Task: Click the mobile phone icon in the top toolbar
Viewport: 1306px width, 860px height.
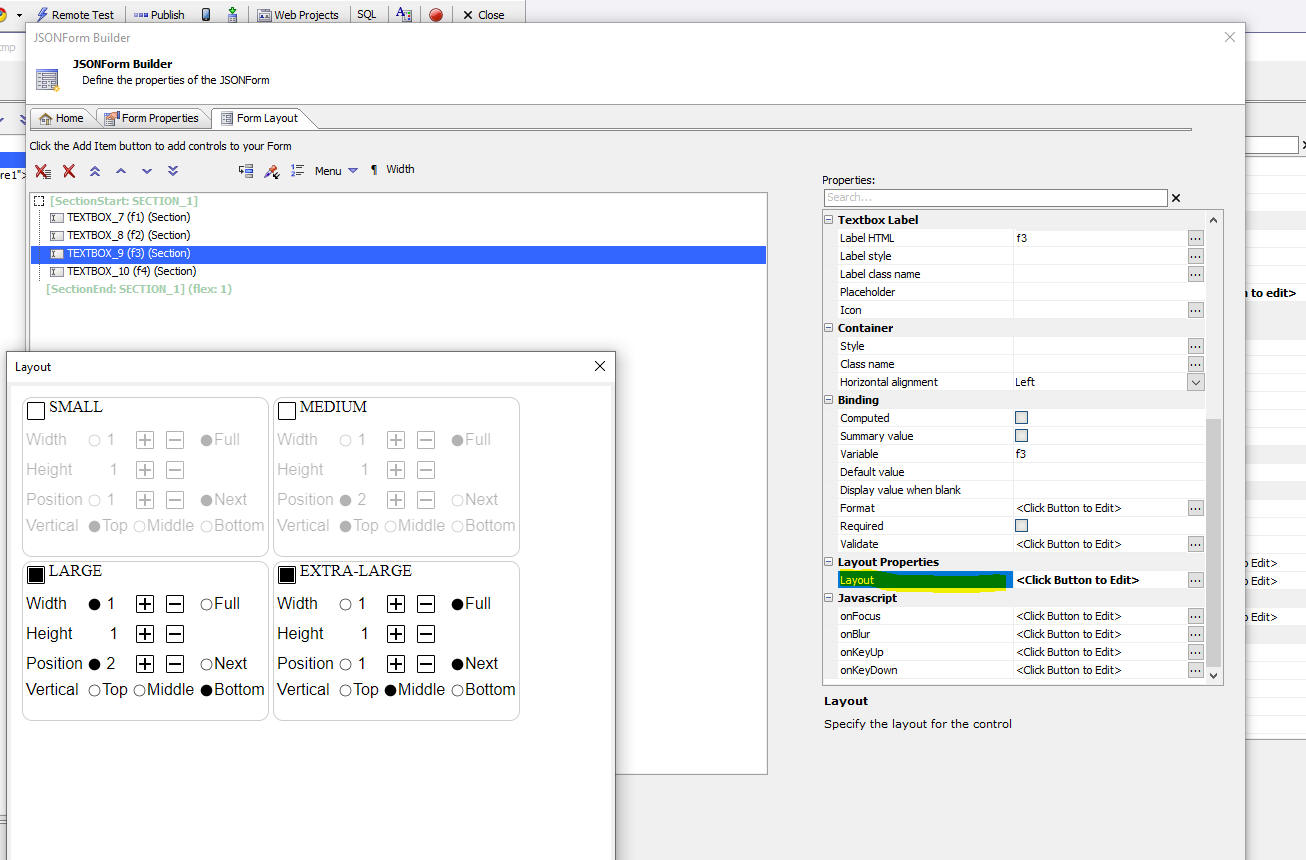Action: point(206,15)
